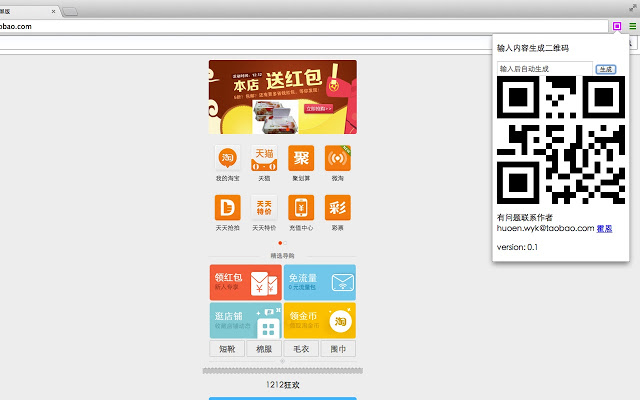Viewport: 640px width, 400px height.
Task: Select the 毛衣 category tab
Action: pyautogui.click(x=301, y=349)
